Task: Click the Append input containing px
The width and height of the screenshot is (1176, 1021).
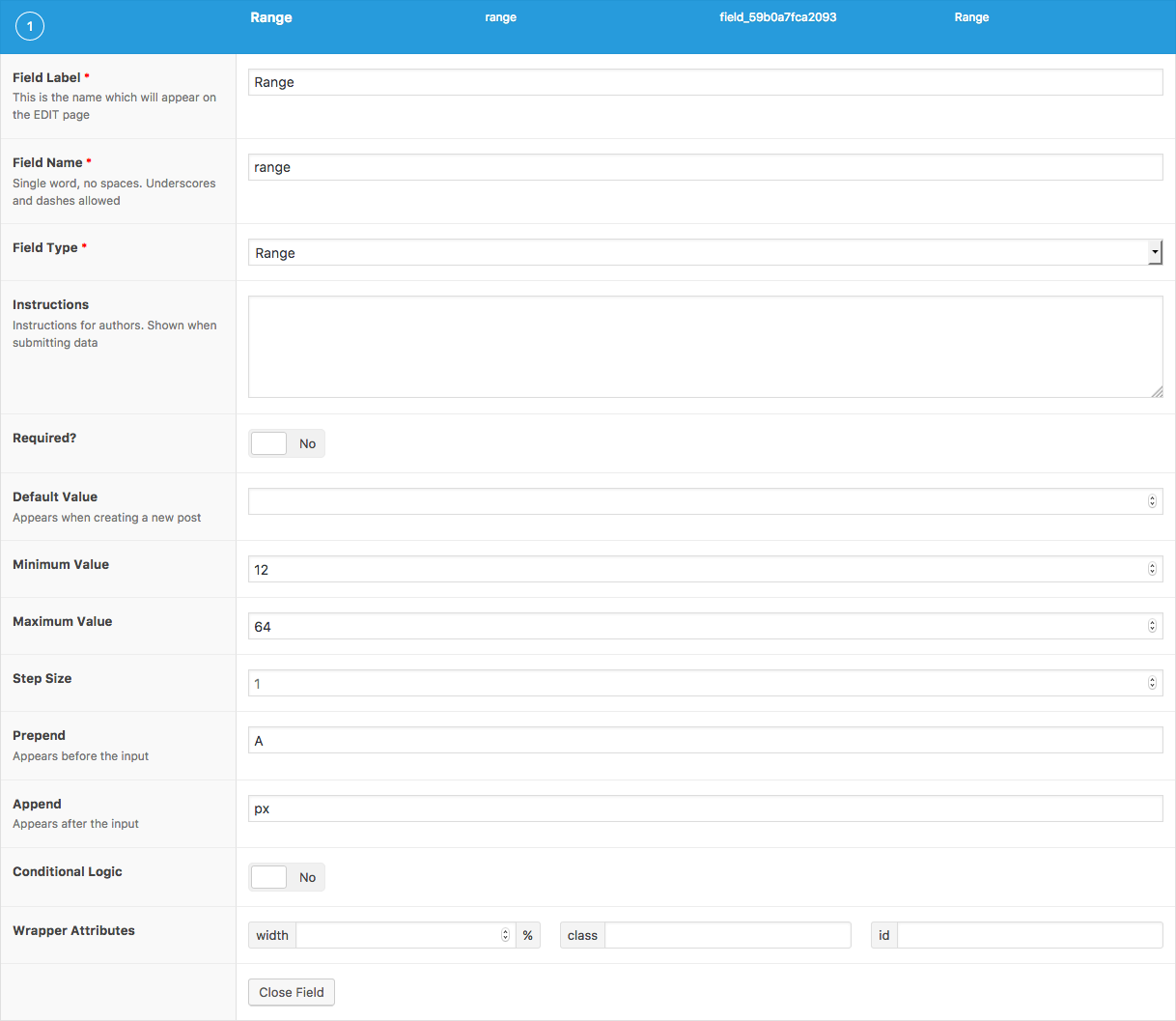Action: 705,808
